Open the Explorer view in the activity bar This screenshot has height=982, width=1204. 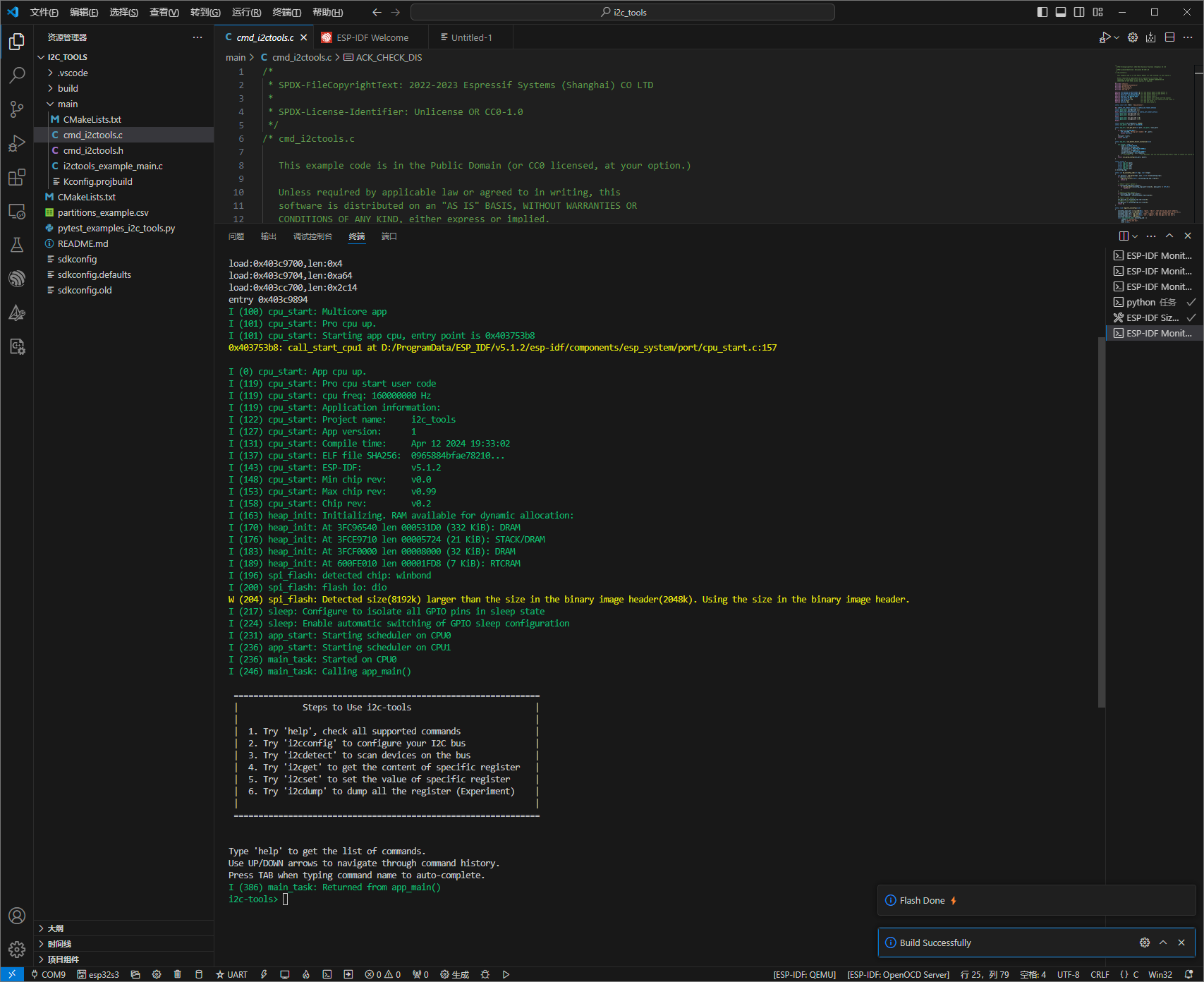point(17,42)
